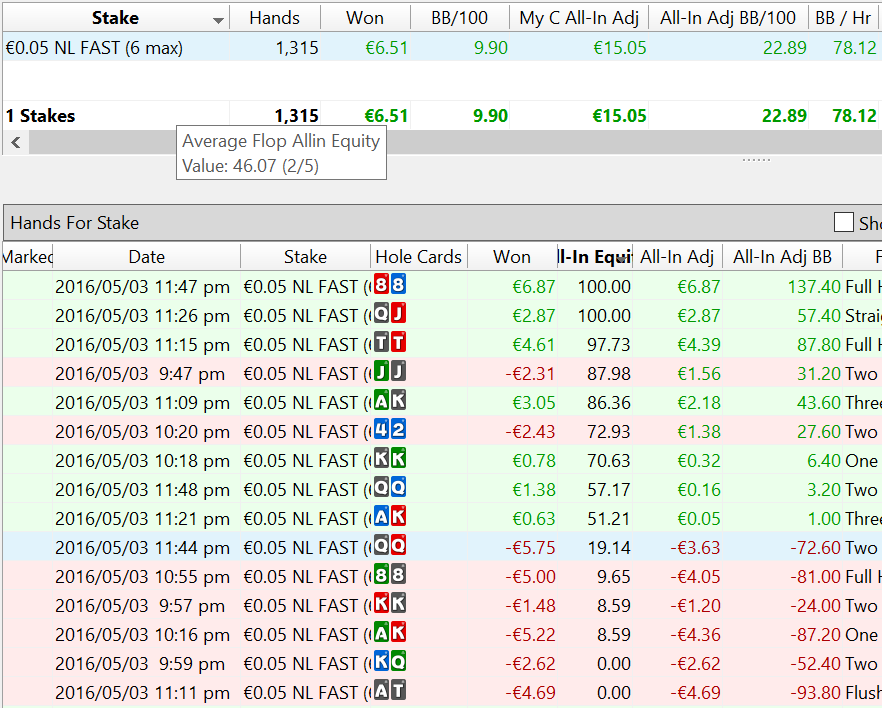Click the TT hole cards at 11:15 pm
The width and height of the screenshot is (882, 708).
pos(390,342)
